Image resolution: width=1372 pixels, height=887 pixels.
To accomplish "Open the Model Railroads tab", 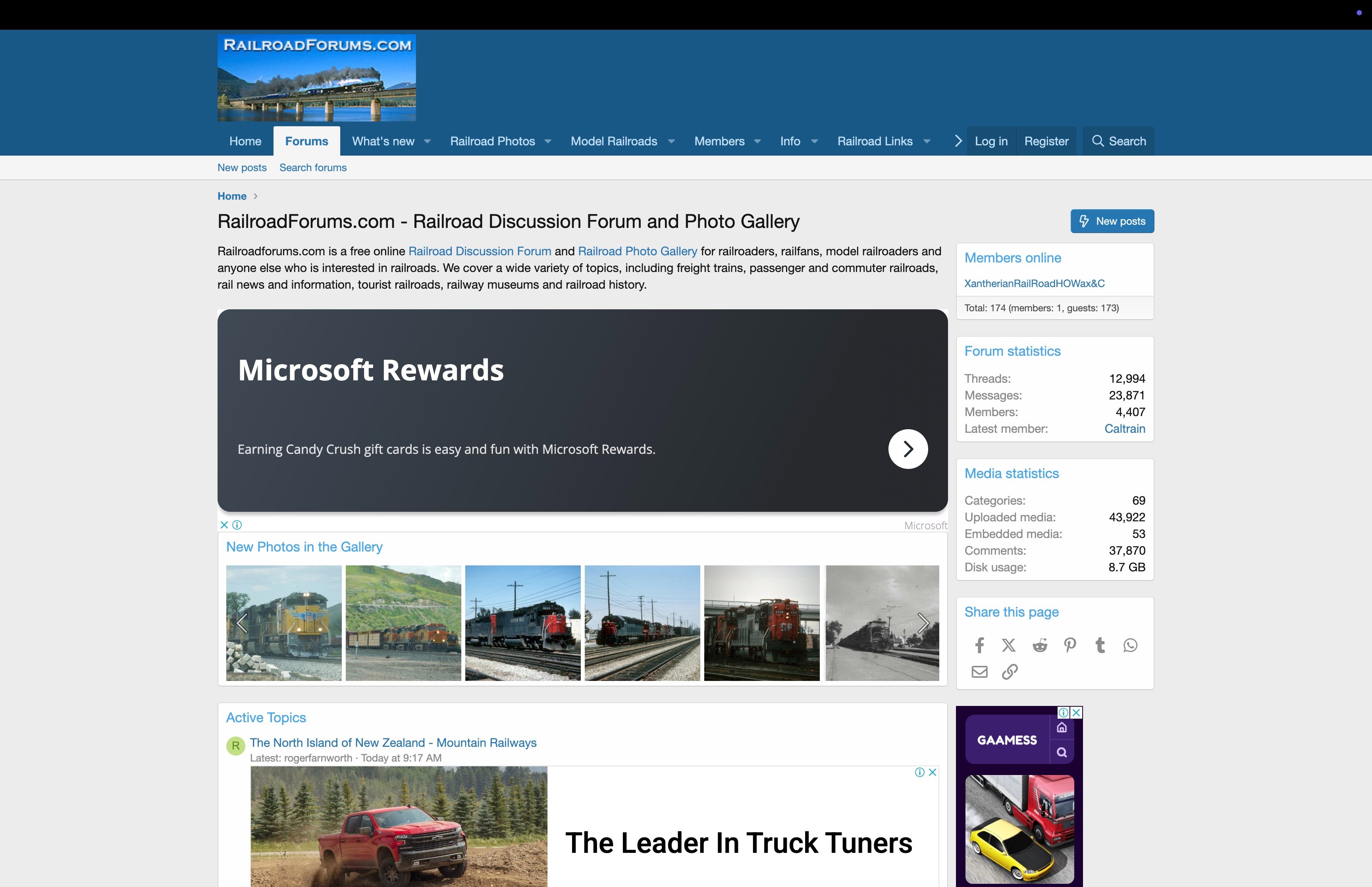I will (614, 141).
